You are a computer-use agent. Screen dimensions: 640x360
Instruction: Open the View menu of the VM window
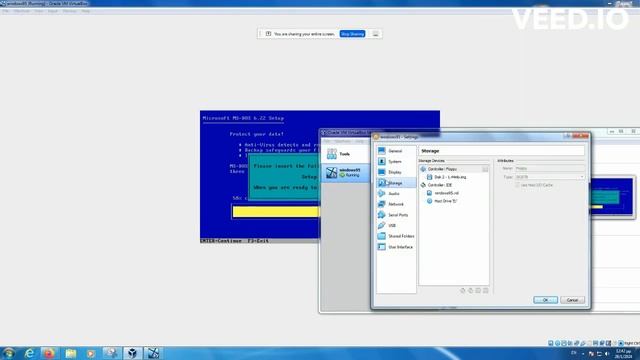[39, 11]
